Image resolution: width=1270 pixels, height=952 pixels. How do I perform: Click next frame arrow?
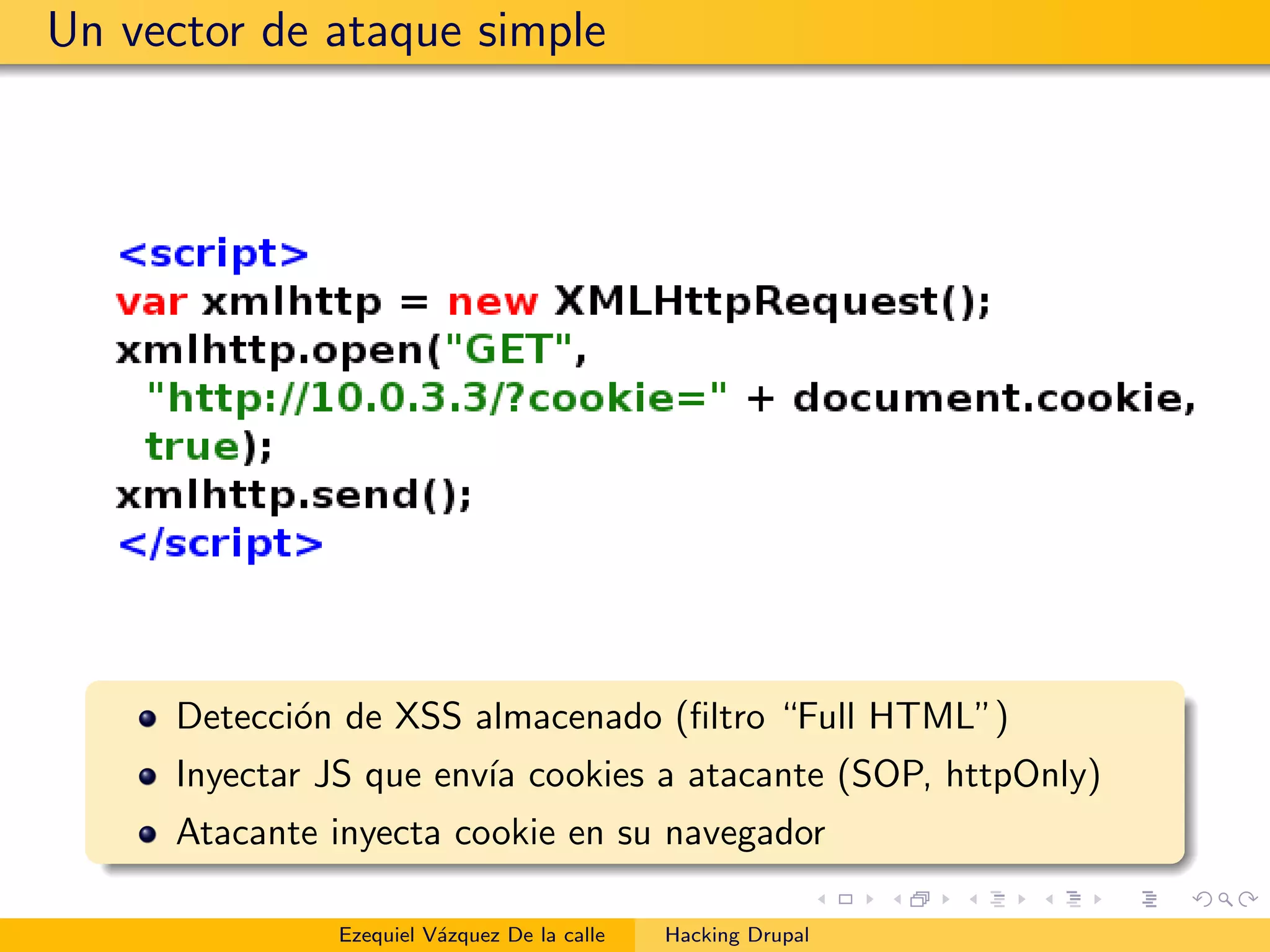pos(946,899)
